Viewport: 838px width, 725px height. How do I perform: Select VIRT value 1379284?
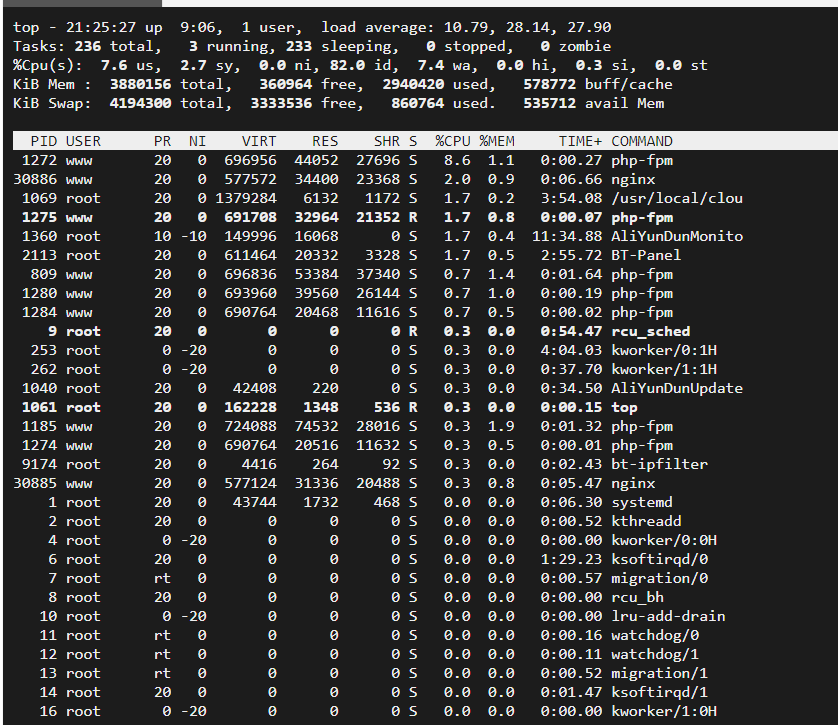[x=246, y=198]
